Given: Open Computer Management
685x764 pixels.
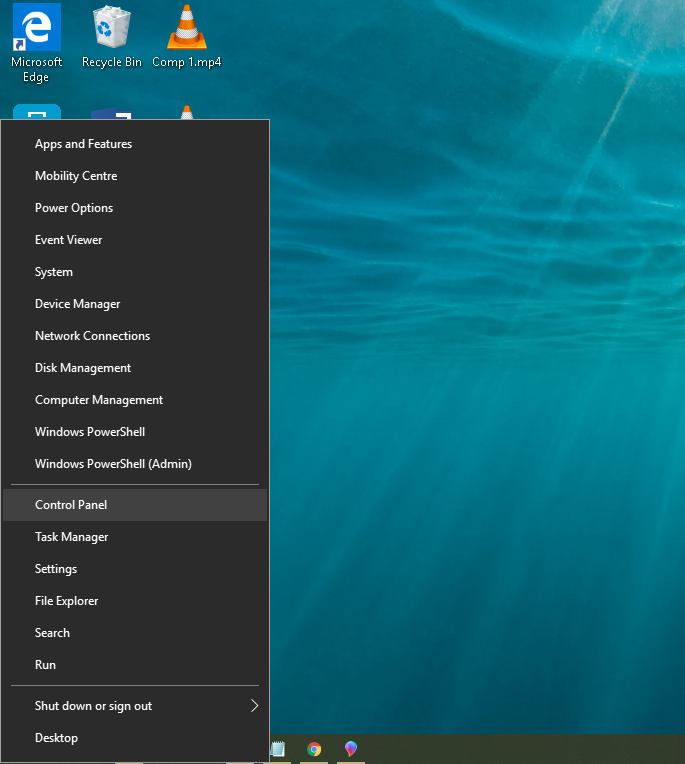Looking at the screenshot, I should [x=135, y=400].
